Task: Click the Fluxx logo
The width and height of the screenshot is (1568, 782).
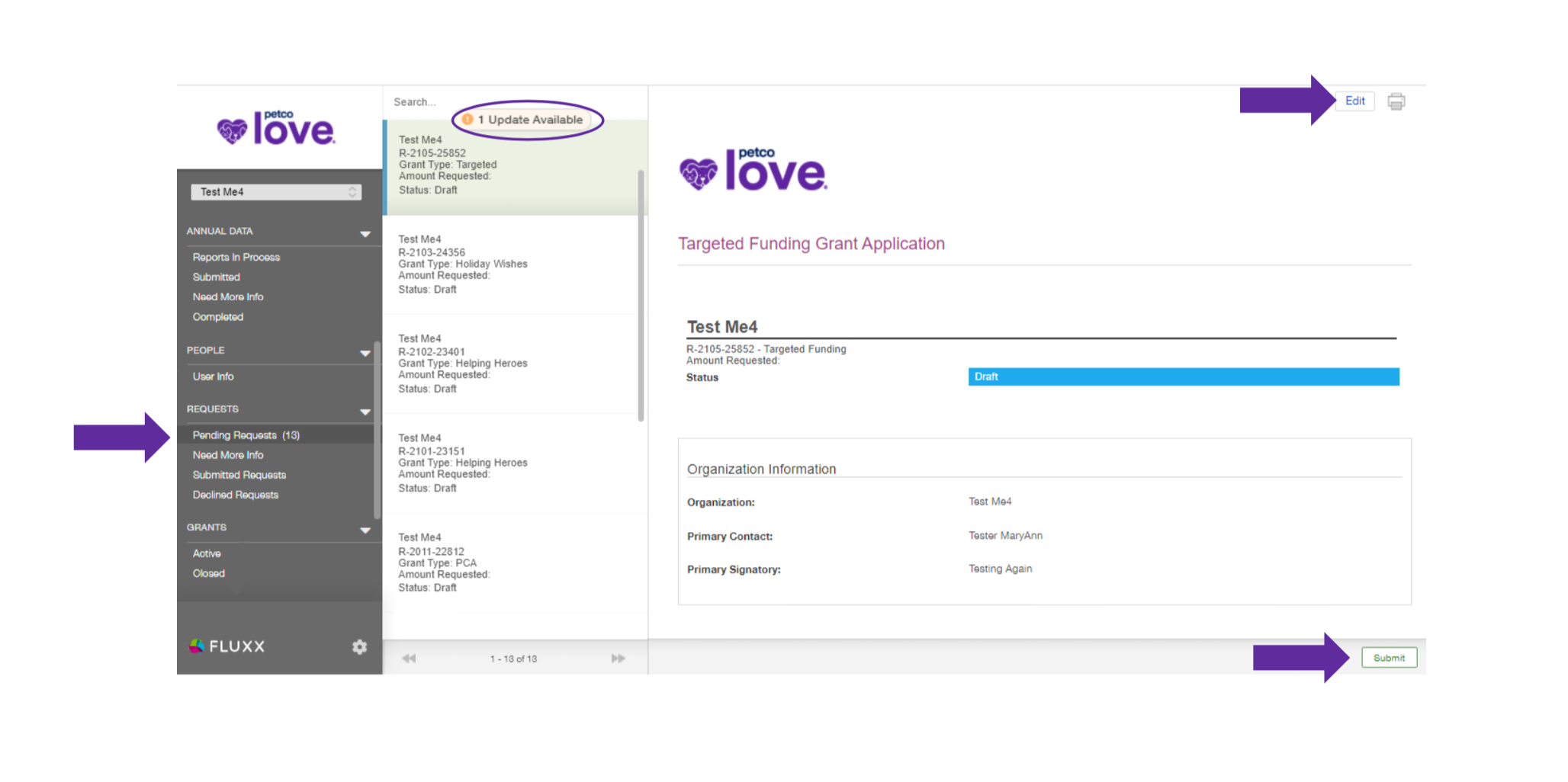Action: click(227, 646)
